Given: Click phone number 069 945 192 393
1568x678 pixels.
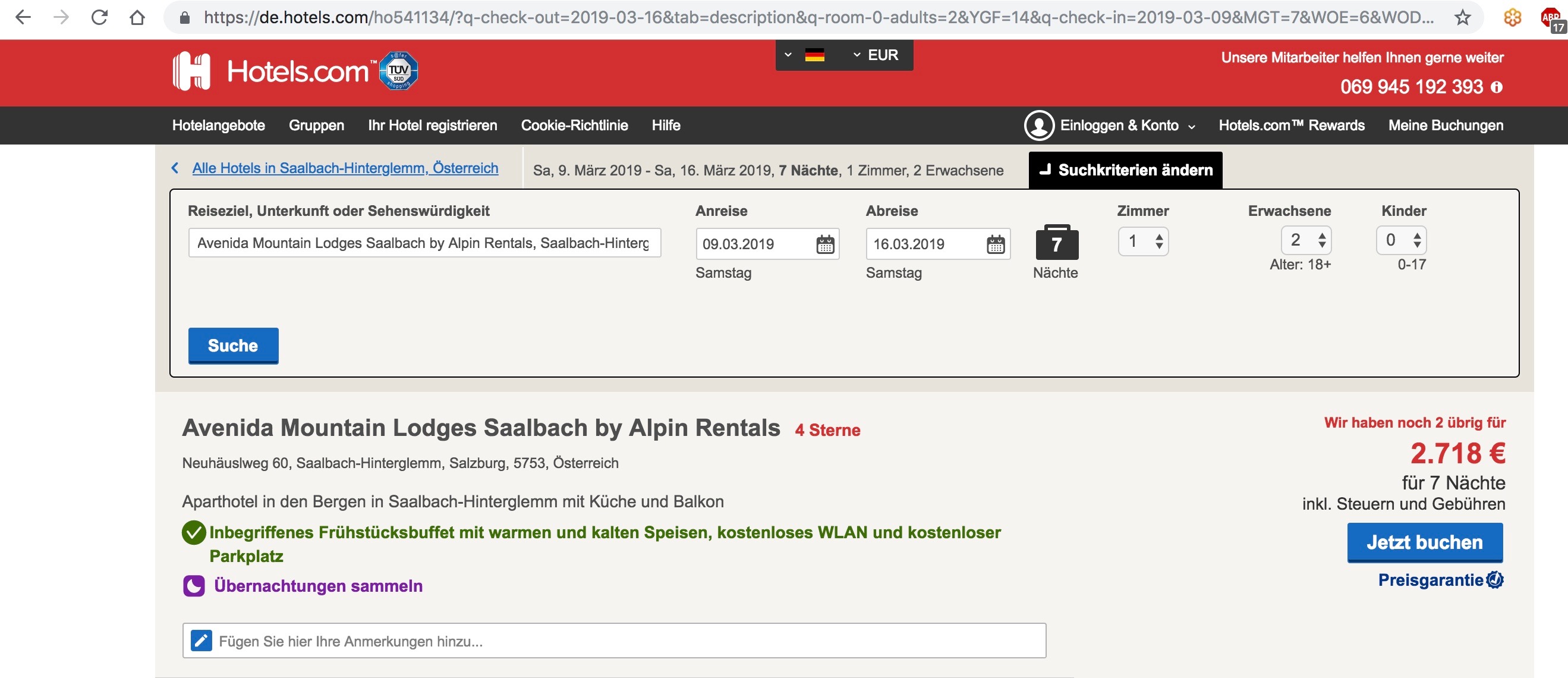Looking at the screenshot, I should 1411,87.
